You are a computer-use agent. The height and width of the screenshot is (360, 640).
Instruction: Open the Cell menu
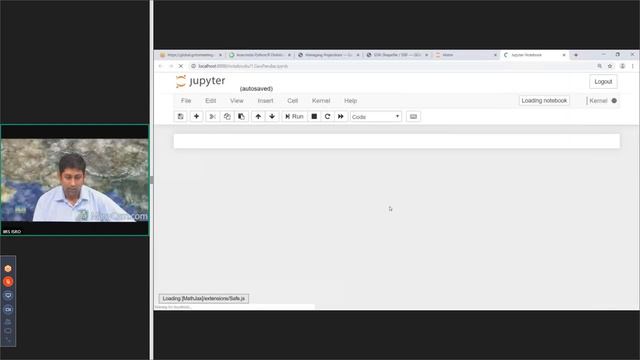point(292,100)
